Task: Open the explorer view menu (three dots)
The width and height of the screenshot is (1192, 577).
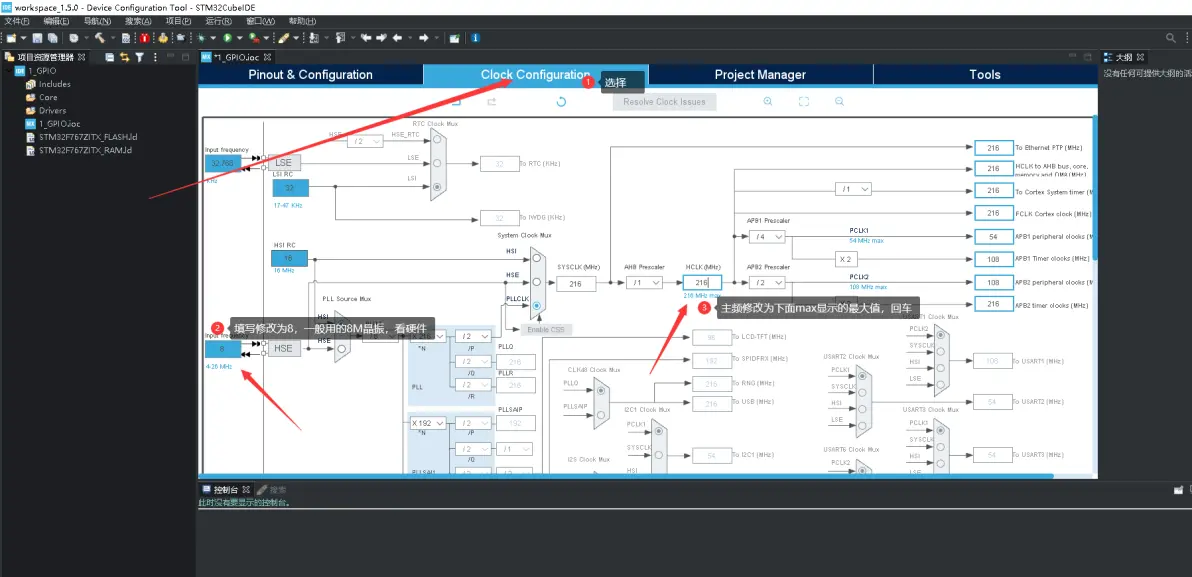Action: [155, 57]
